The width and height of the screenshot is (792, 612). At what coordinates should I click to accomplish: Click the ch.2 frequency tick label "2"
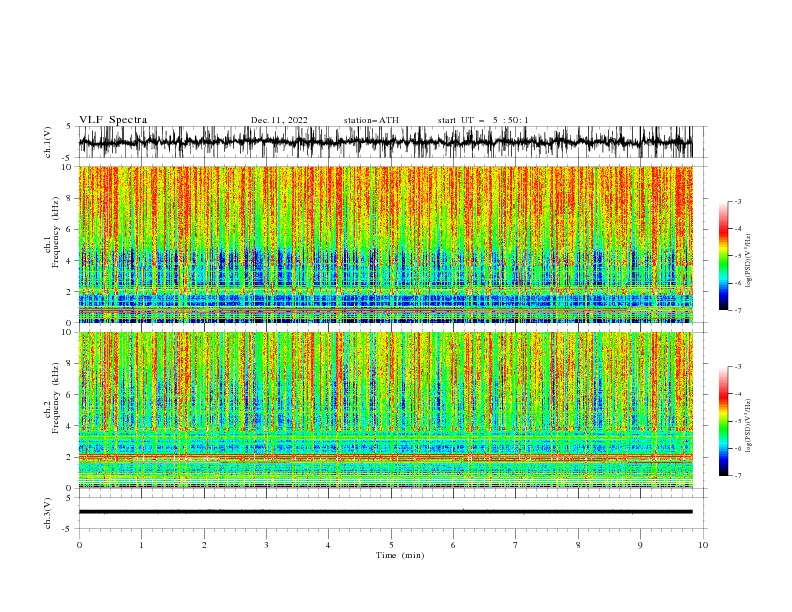click(x=69, y=457)
